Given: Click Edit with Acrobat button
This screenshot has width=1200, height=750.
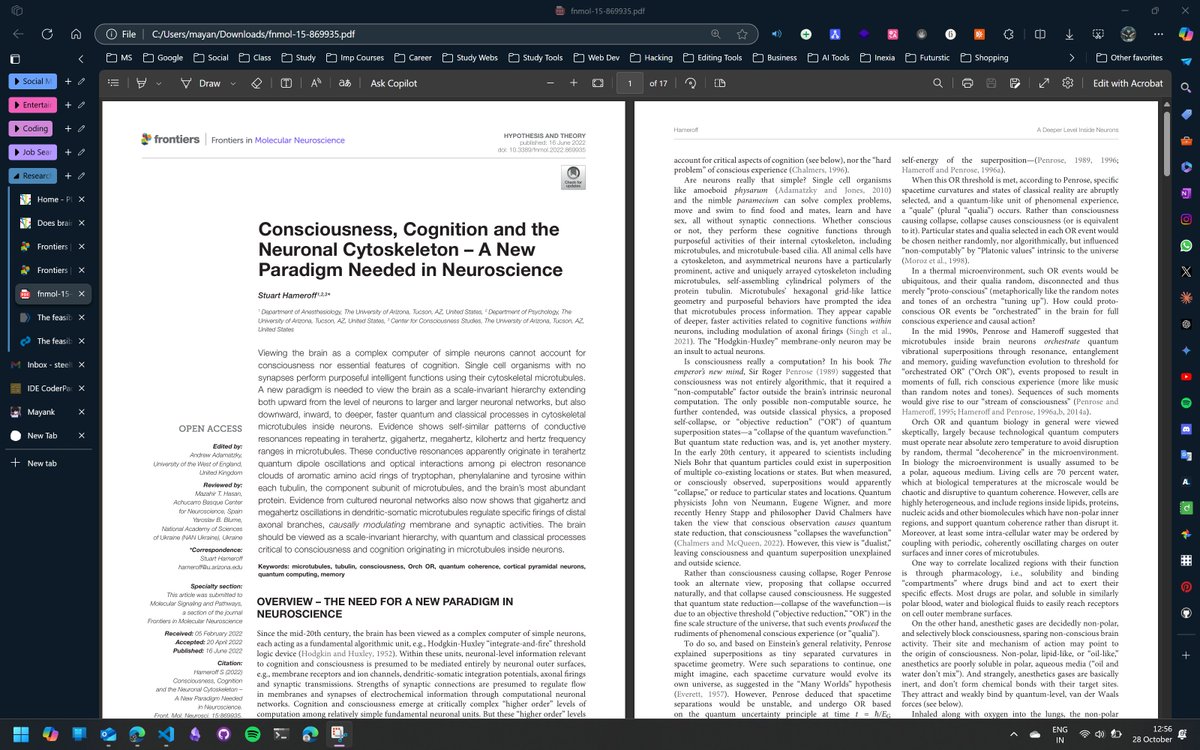Looking at the screenshot, I should click(x=1128, y=83).
